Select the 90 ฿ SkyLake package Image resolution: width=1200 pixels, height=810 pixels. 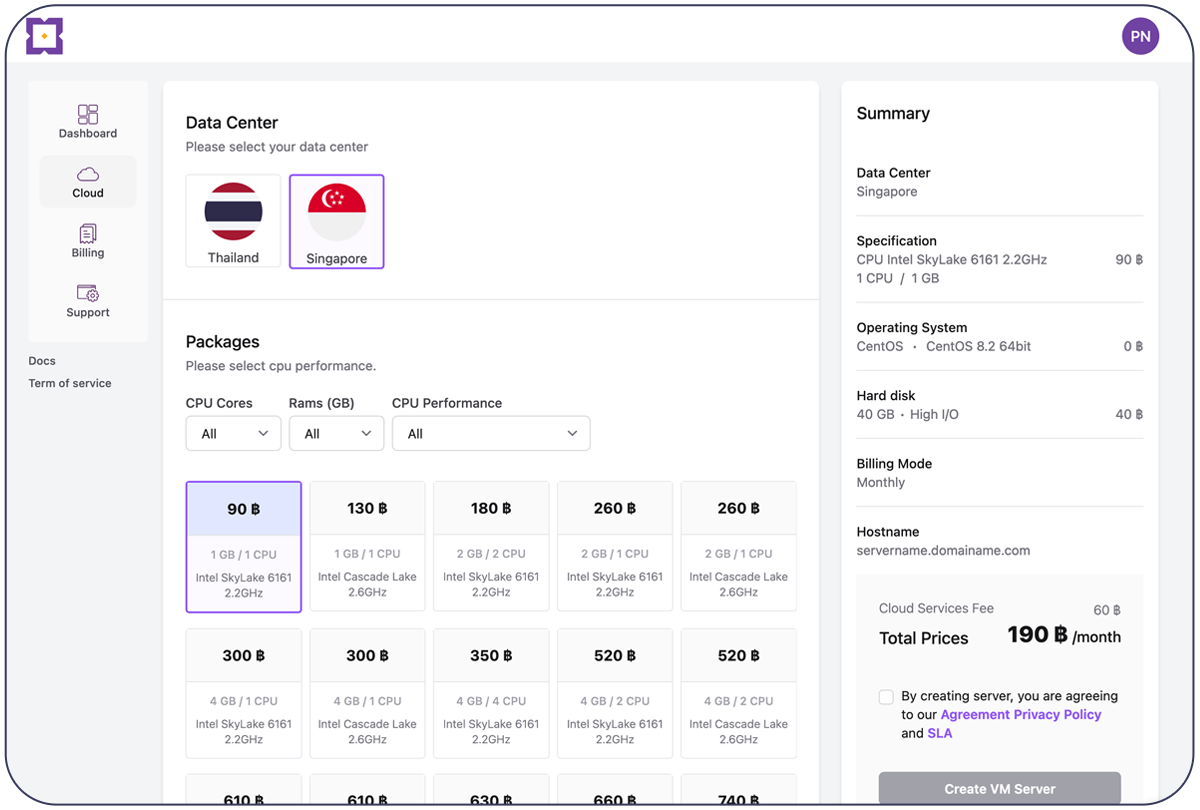click(243, 547)
